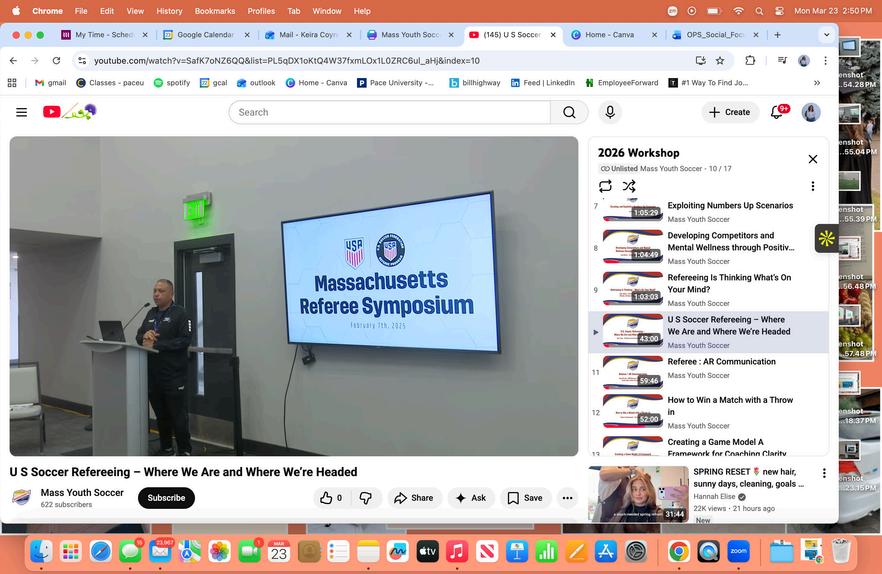Select Referee : AR Communication video
Viewport: 882px width, 574px height.
pyautogui.click(x=709, y=373)
